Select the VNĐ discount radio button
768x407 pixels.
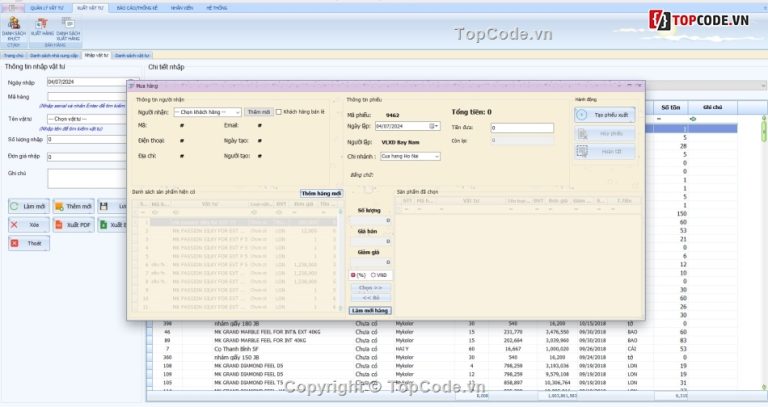click(373, 275)
